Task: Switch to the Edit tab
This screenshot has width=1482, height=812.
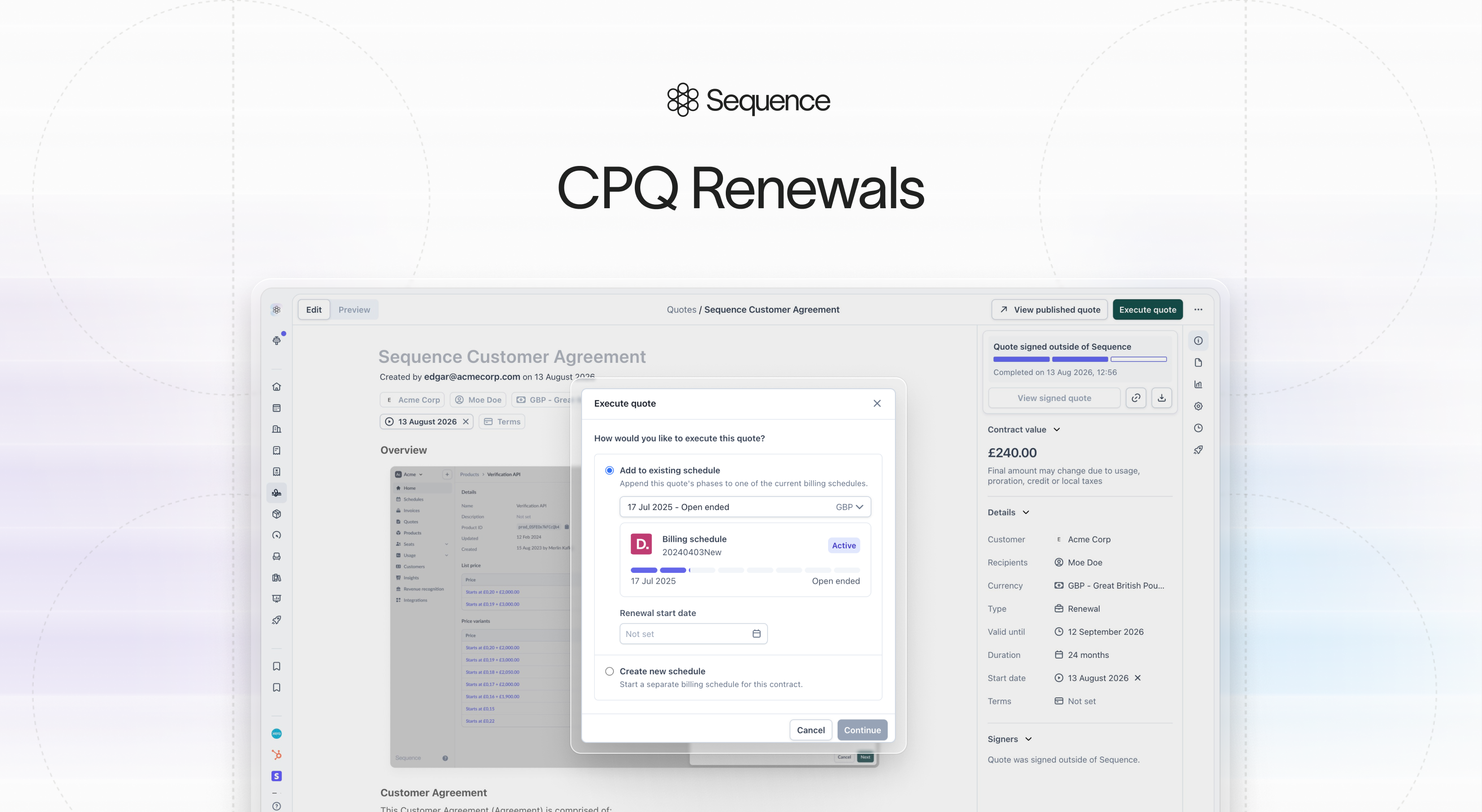Action: (314, 310)
